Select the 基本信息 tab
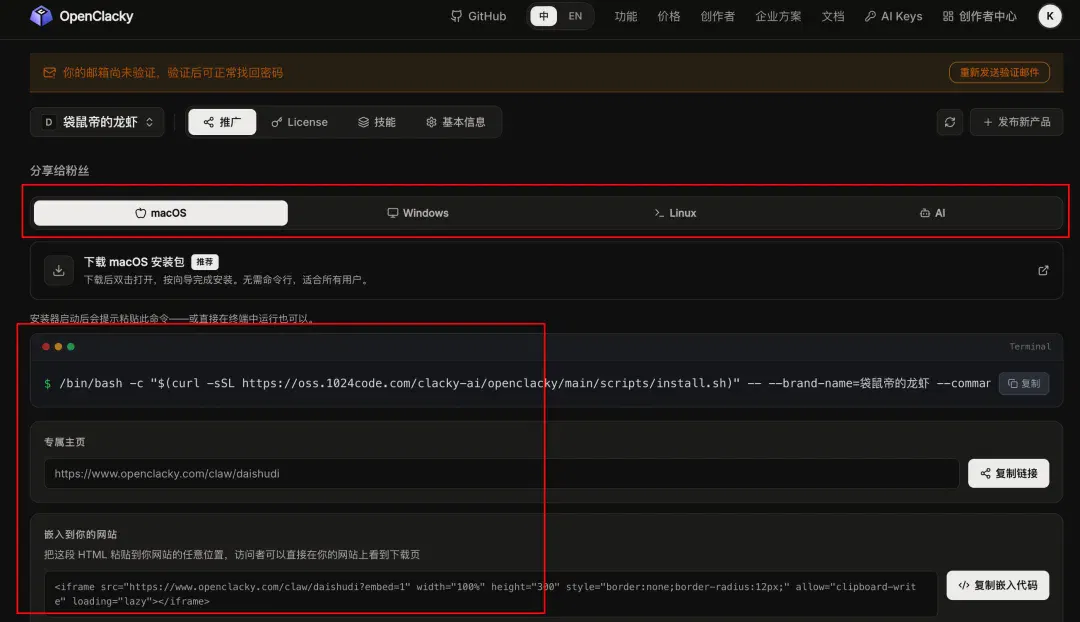This screenshot has height=622, width=1080. point(455,122)
